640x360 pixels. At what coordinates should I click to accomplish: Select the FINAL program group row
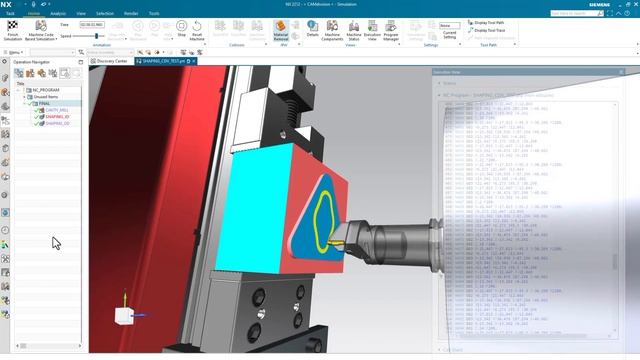pos(48,104)
